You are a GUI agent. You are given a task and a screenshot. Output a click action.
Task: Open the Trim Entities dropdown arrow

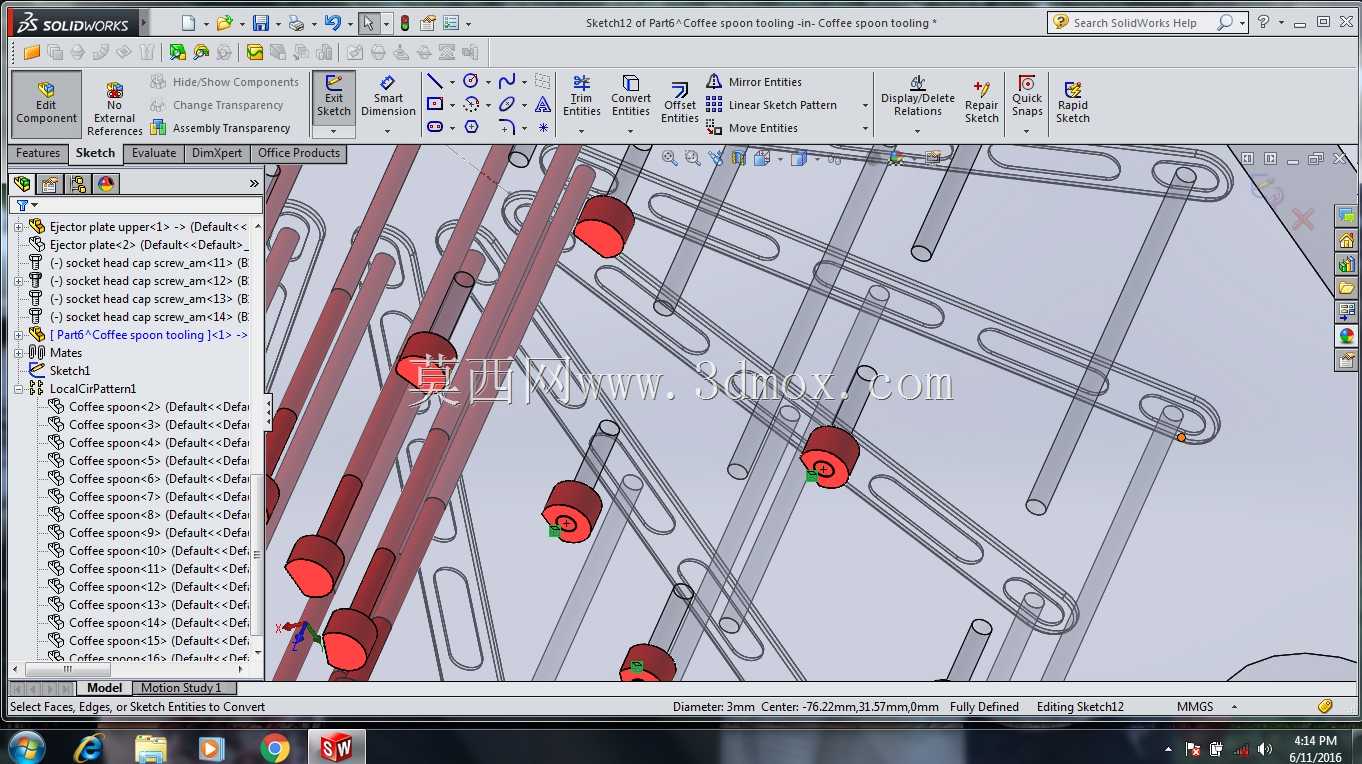(x=581, y=131)
